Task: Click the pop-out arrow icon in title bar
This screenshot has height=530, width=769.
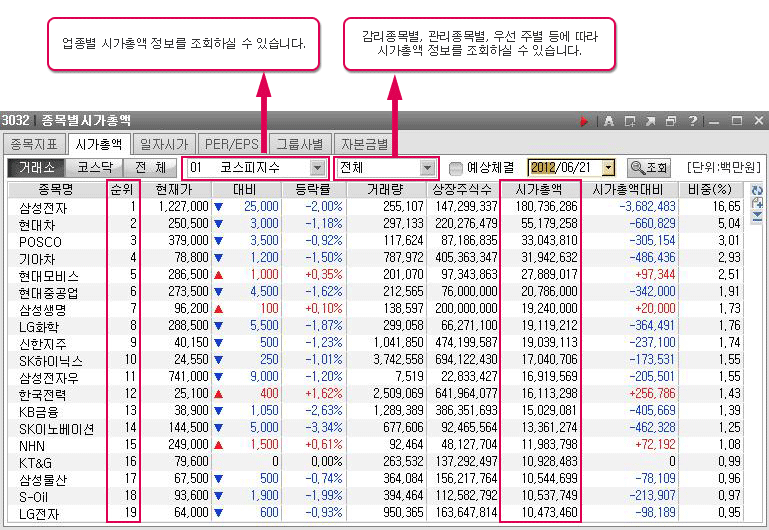Action: [x=650, y=121]
